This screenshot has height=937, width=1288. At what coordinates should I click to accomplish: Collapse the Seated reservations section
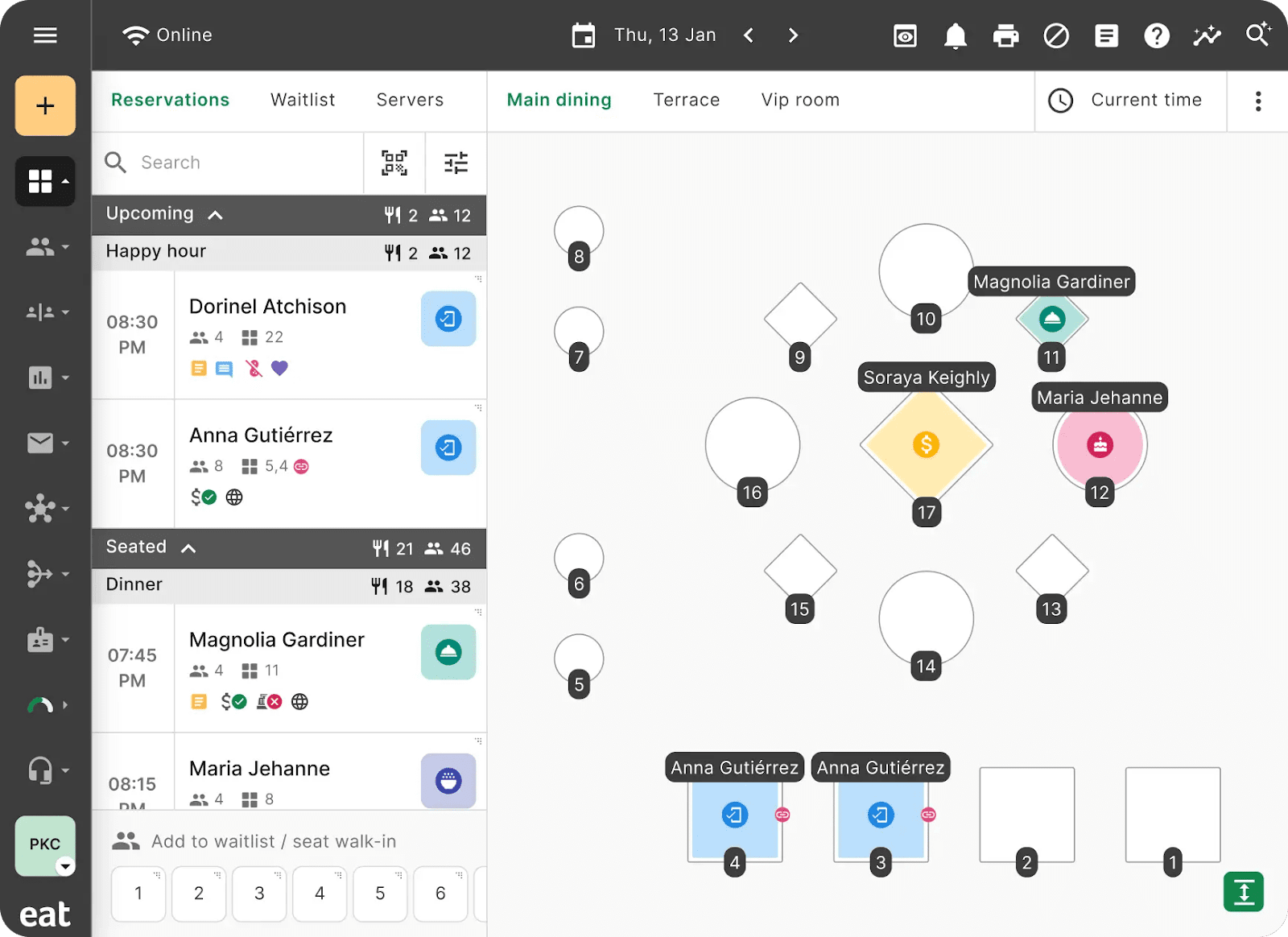(x=188, y=548)
